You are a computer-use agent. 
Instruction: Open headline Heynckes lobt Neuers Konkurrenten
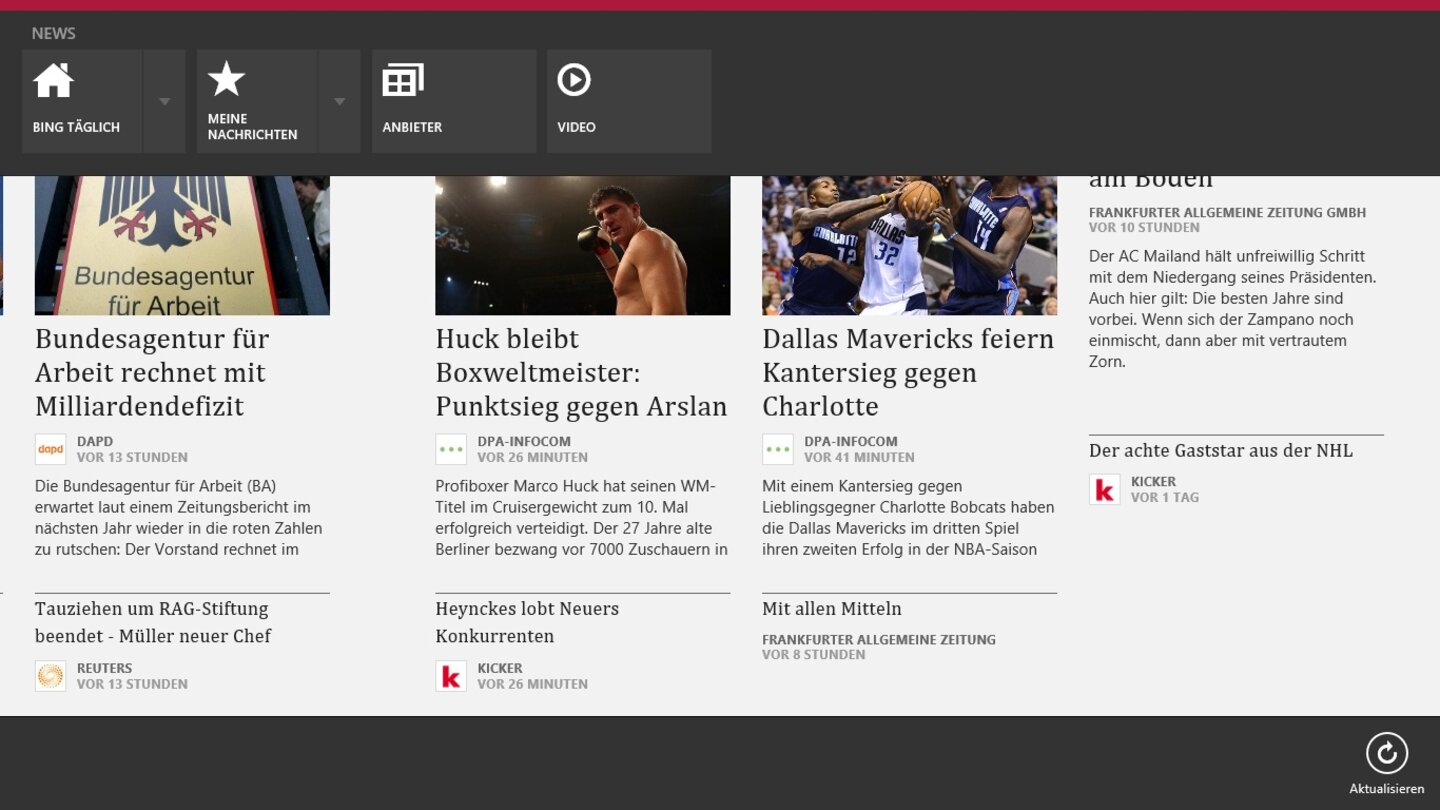coord(527,622)
